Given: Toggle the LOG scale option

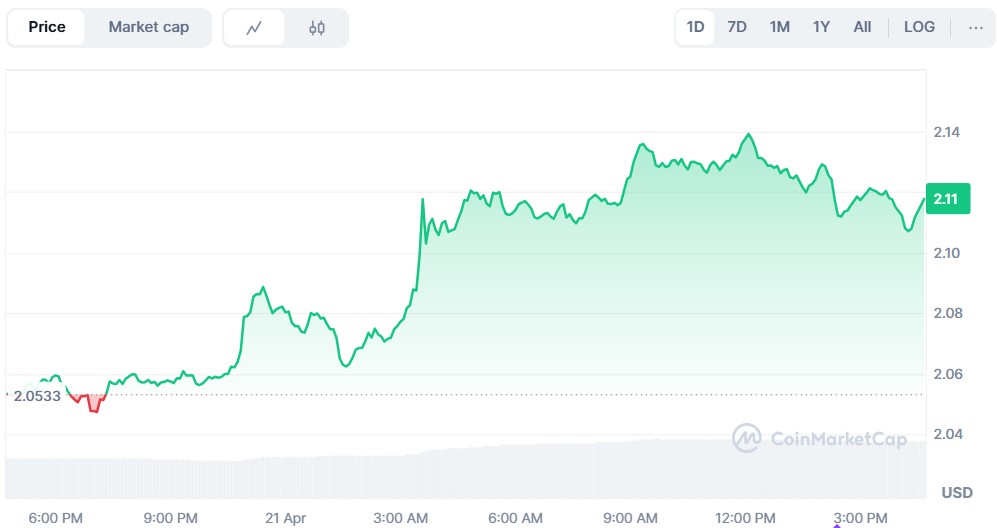Looking at the screenshot, I should pos(919,28).
